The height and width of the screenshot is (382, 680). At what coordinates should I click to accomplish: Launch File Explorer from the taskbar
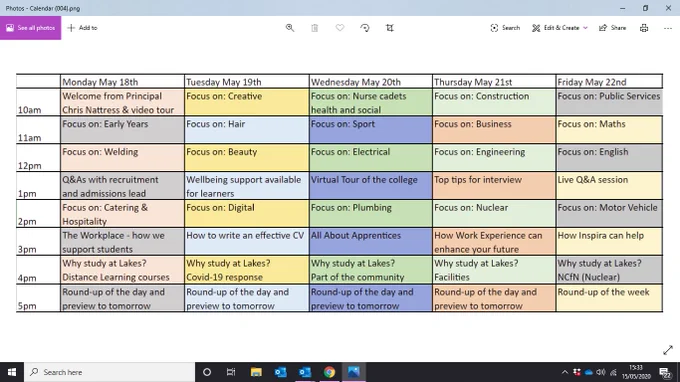click(256, 372)
